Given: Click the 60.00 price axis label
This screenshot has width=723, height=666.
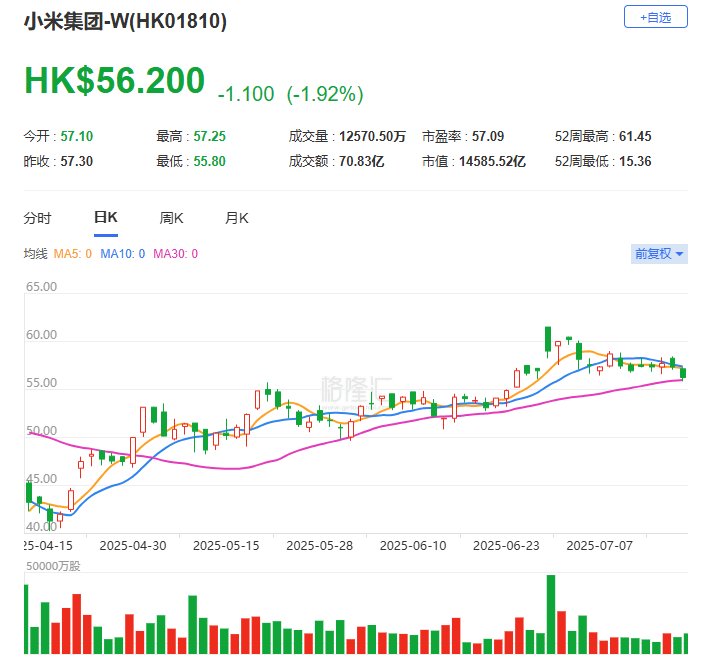Looking at the screenshot, I should click(x=41, y=334).
